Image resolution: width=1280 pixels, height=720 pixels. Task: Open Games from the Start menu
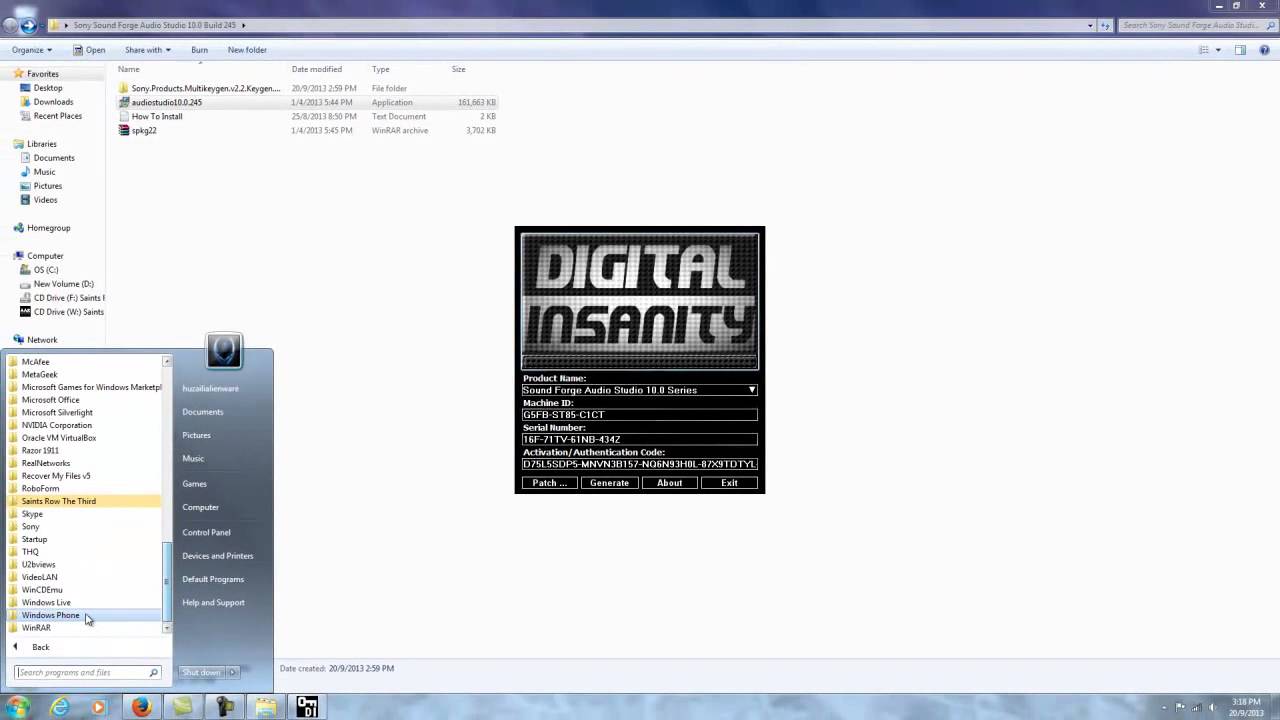click(195, 484)
